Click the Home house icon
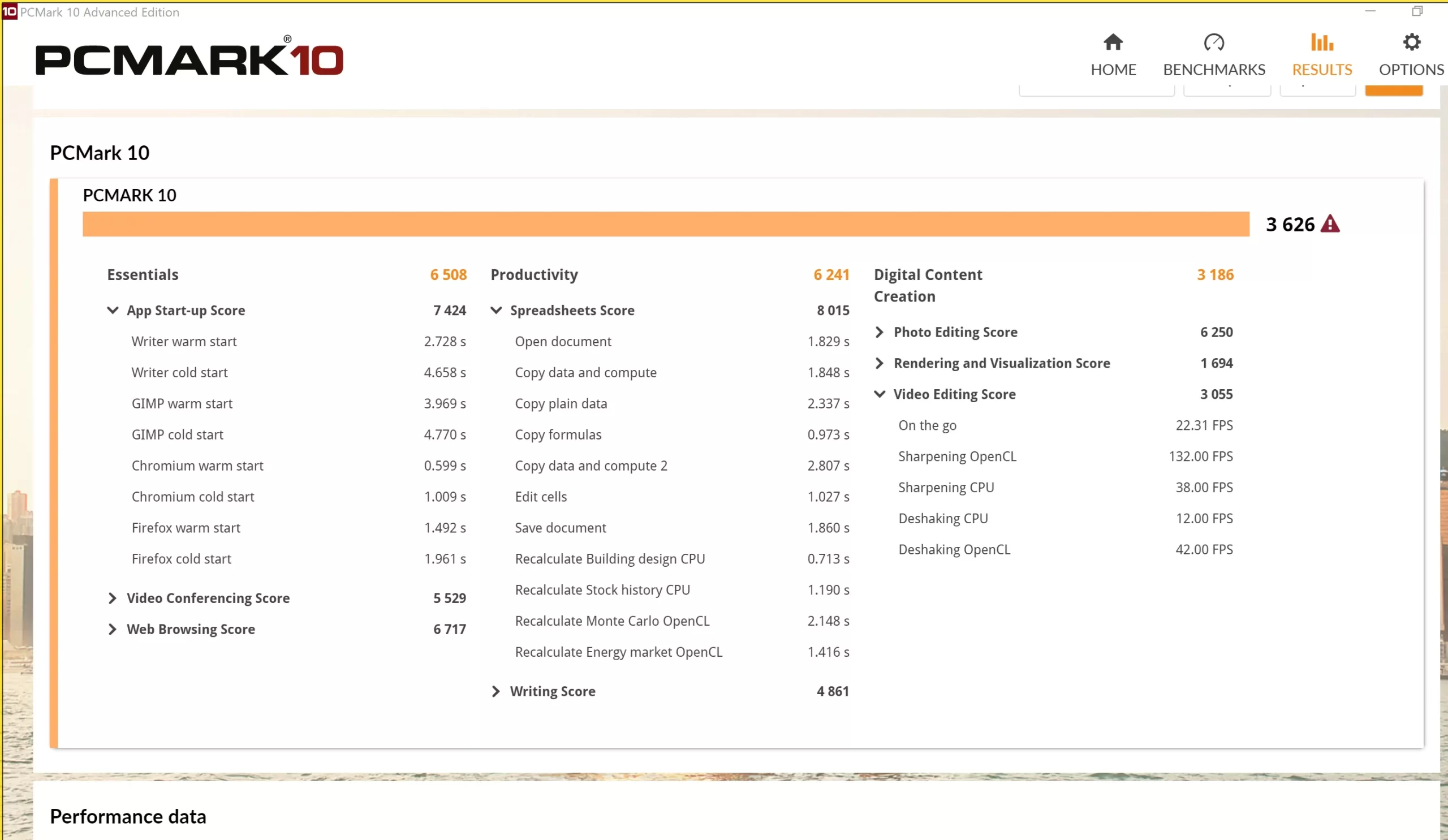The width and height of the screenshot is (1448, 840). pyautogui.click(x=1113, y=42)
